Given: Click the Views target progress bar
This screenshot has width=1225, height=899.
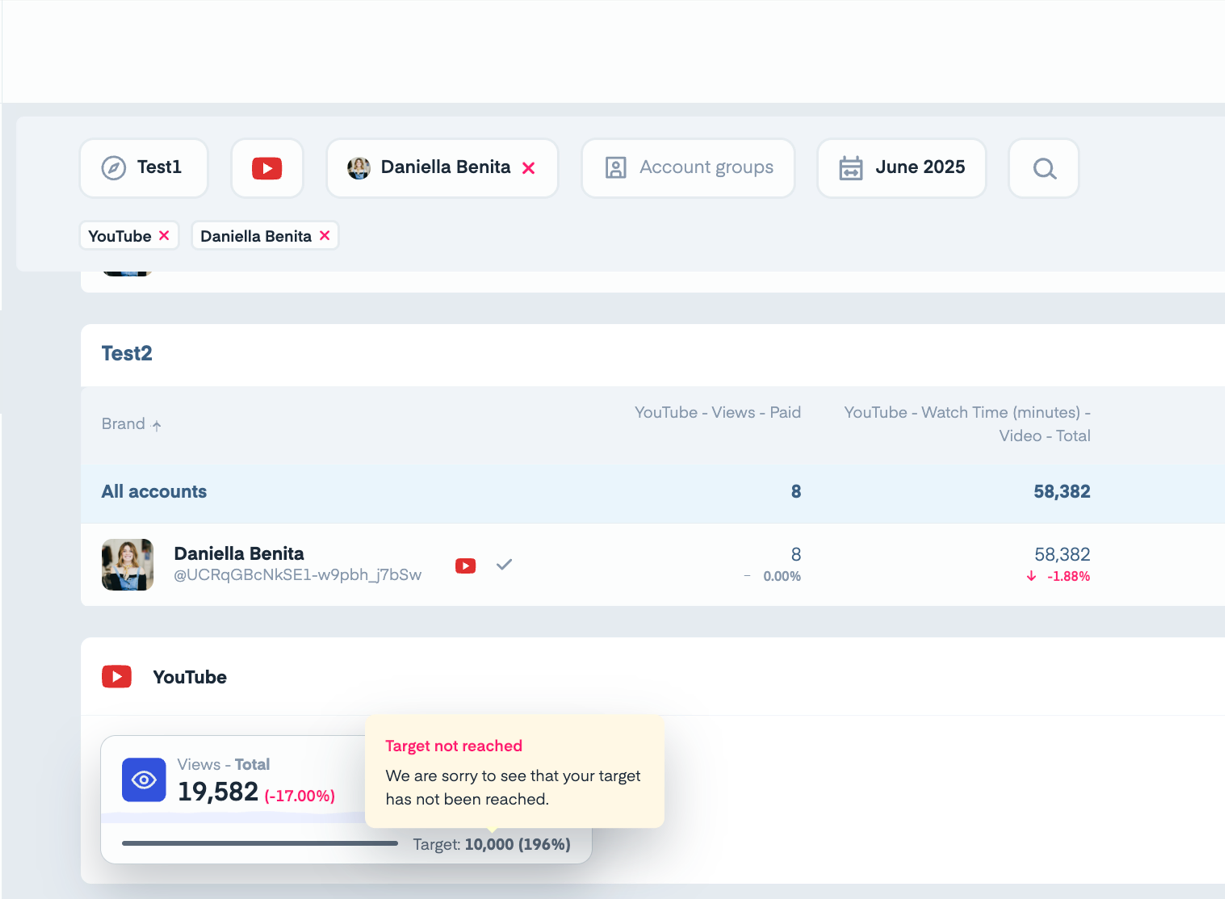Looking at the screenshot, I should [x=260, y=844].
